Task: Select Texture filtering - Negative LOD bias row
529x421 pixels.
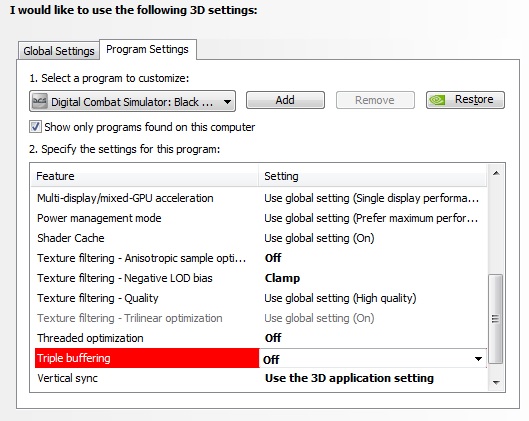Action: [260, 278]
